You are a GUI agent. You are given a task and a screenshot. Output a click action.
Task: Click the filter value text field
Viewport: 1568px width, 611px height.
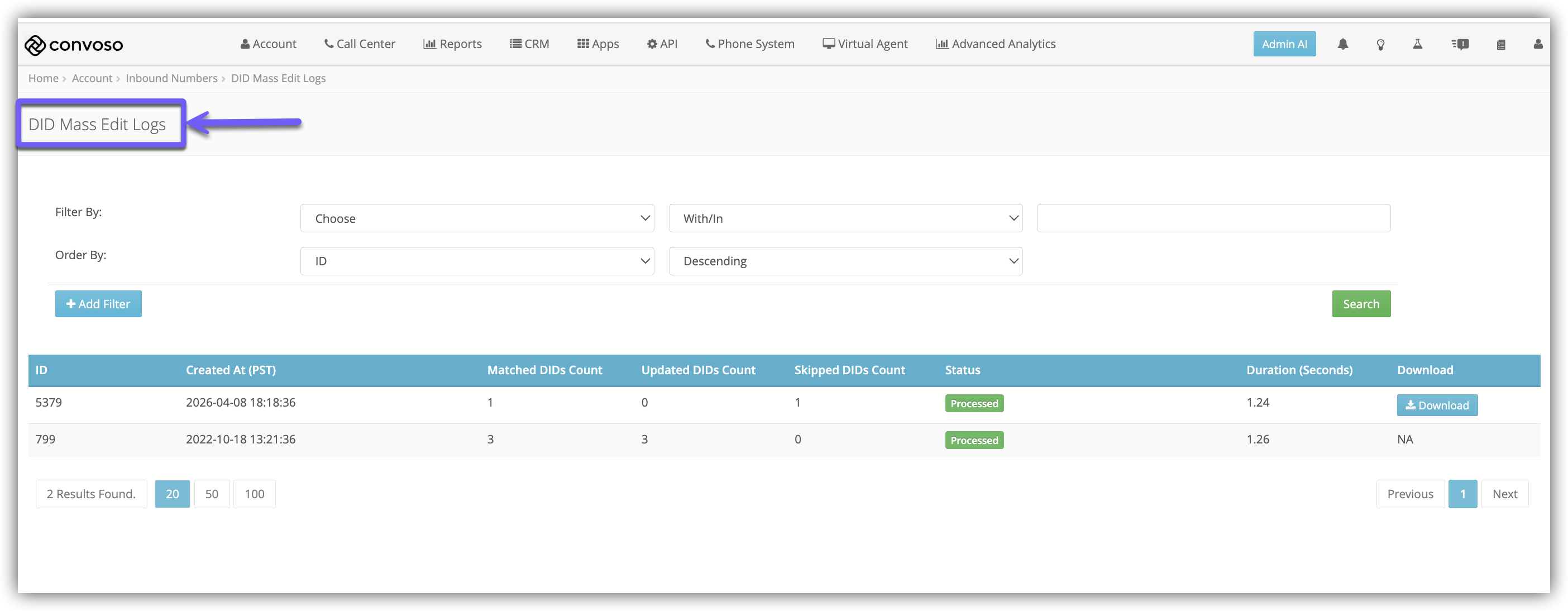[1212, 218]
